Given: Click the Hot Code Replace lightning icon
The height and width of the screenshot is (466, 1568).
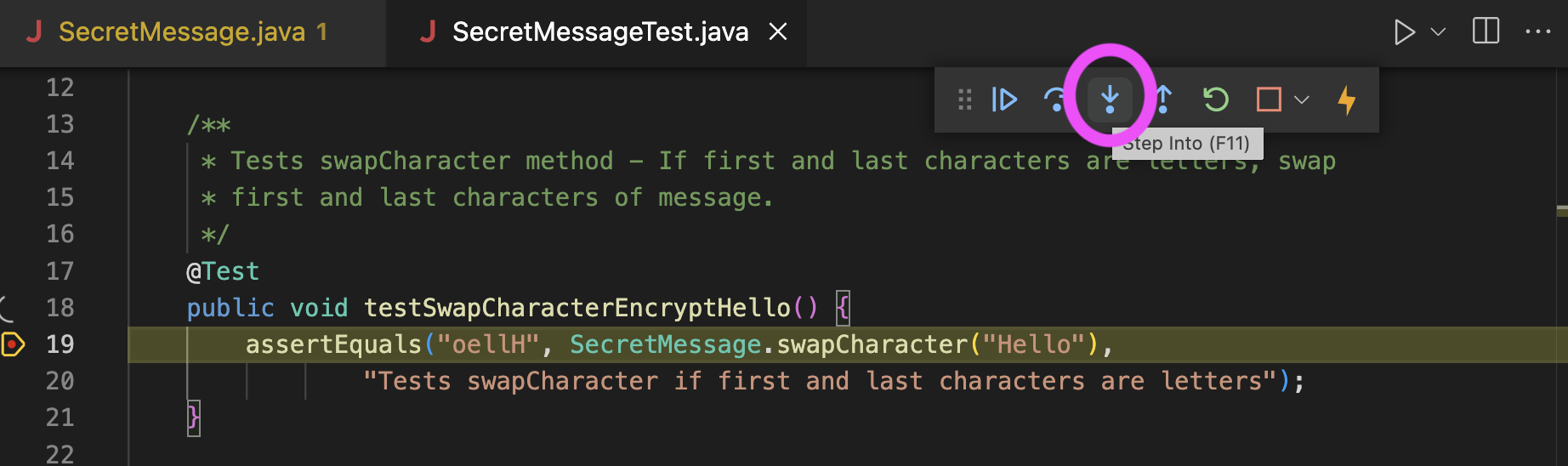Looking at the screenshot, I should (x=1347, y=100).
